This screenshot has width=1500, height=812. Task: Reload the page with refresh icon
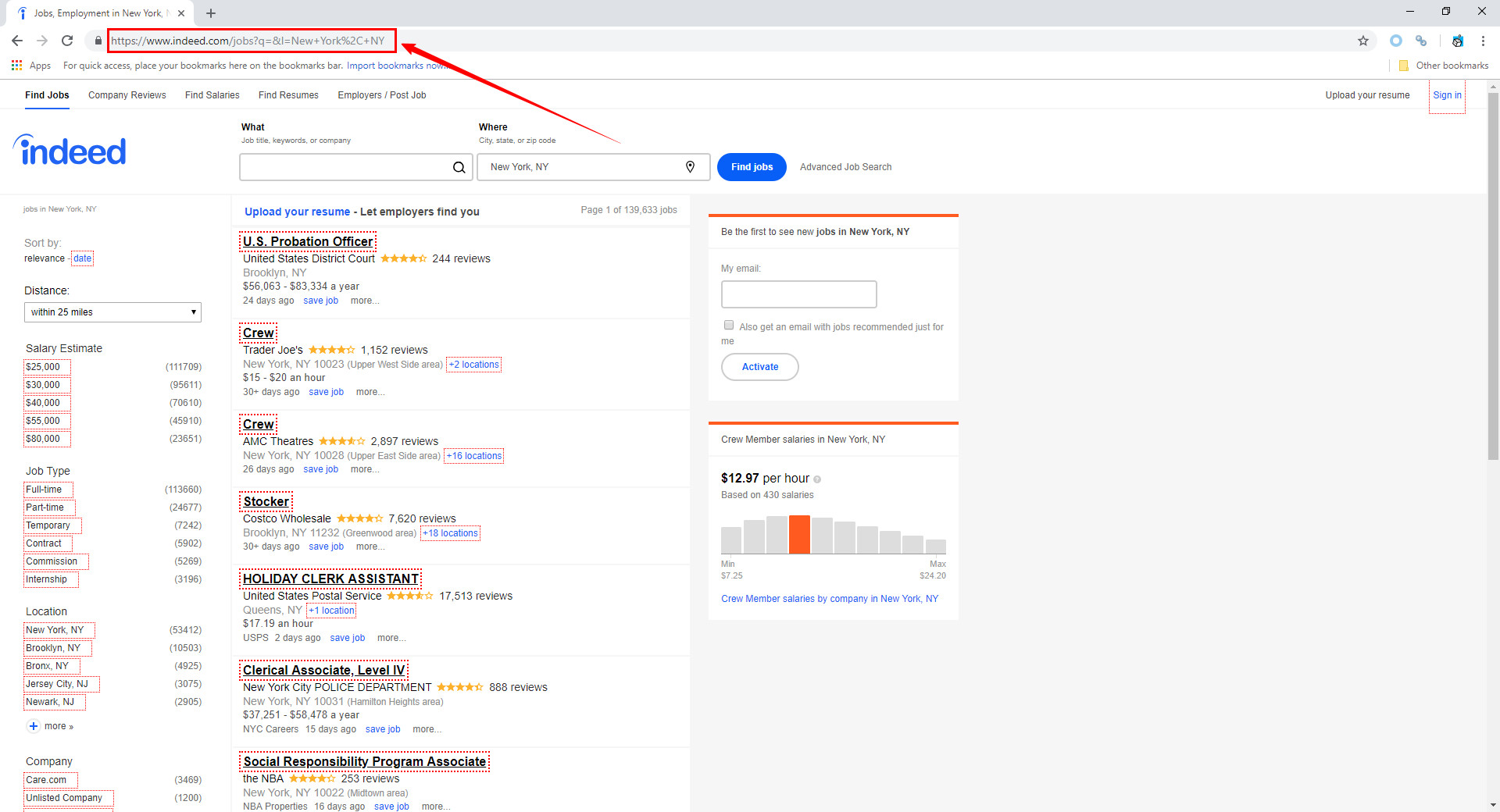click(x=67, y=41)
